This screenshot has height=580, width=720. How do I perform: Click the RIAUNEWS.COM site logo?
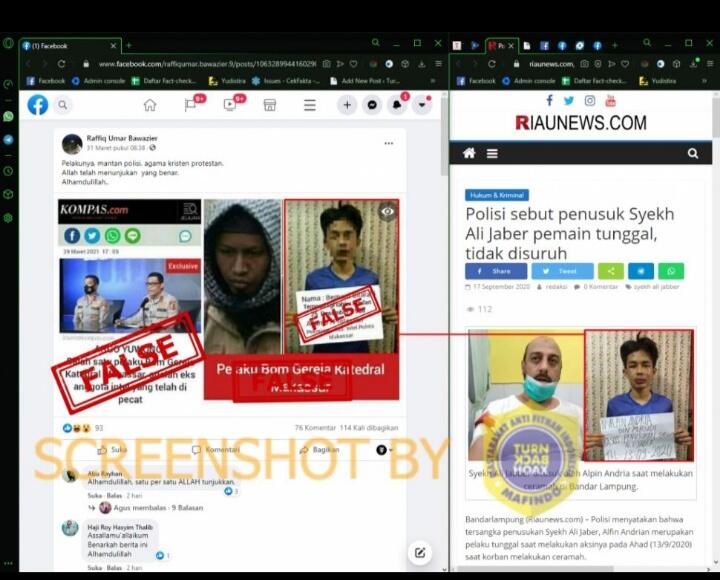coord(580,123)
